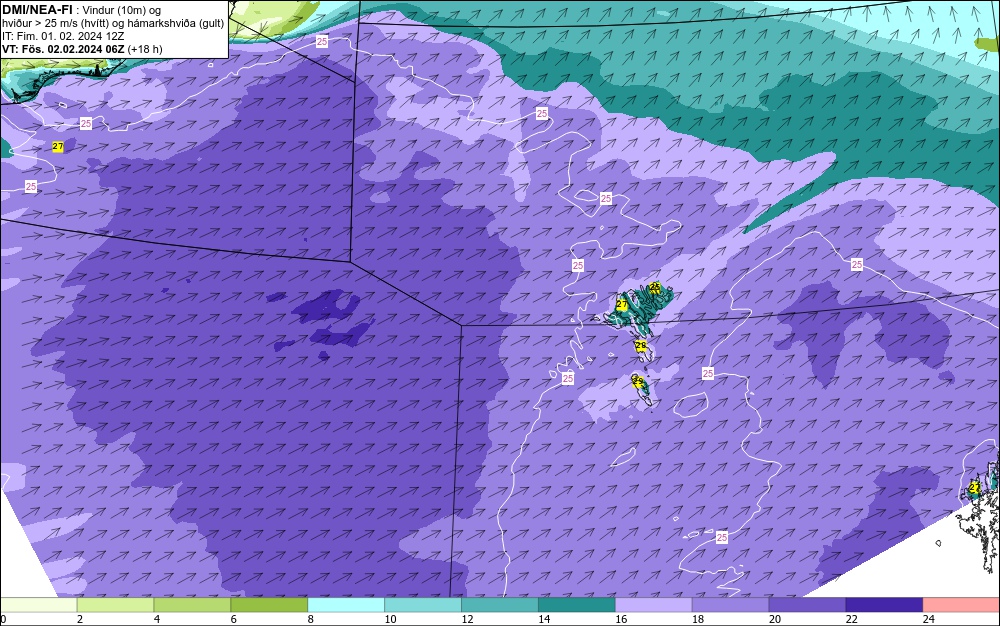
Task: Select the light green 2–4 m/s legend swatch
Action: coord(115,605)
